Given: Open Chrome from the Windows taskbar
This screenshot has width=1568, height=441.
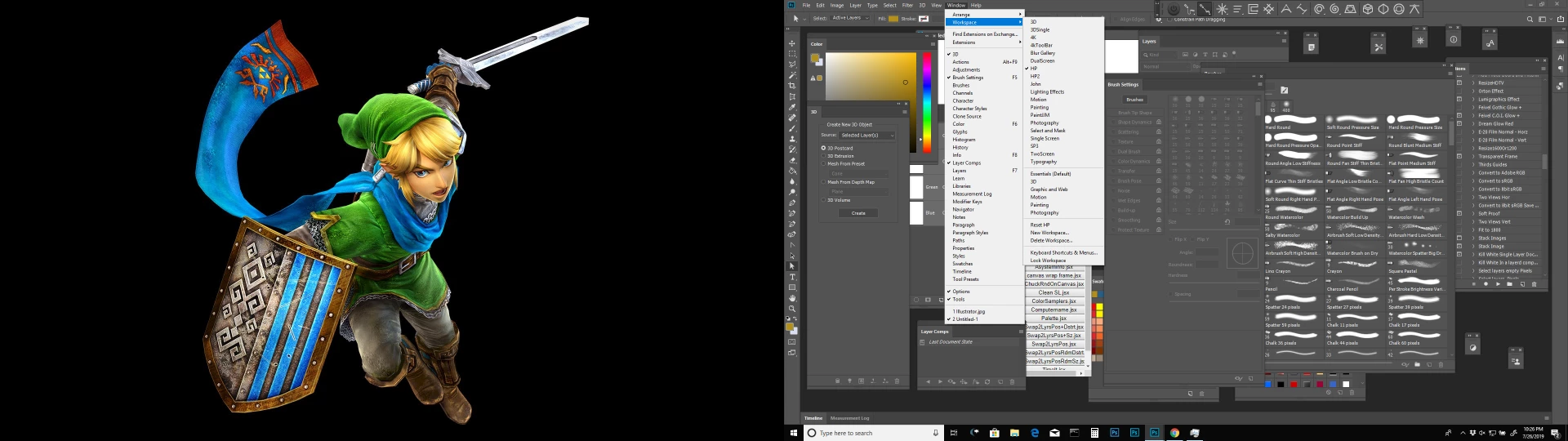Looking at the screenshot, I should pos(1174,433).
